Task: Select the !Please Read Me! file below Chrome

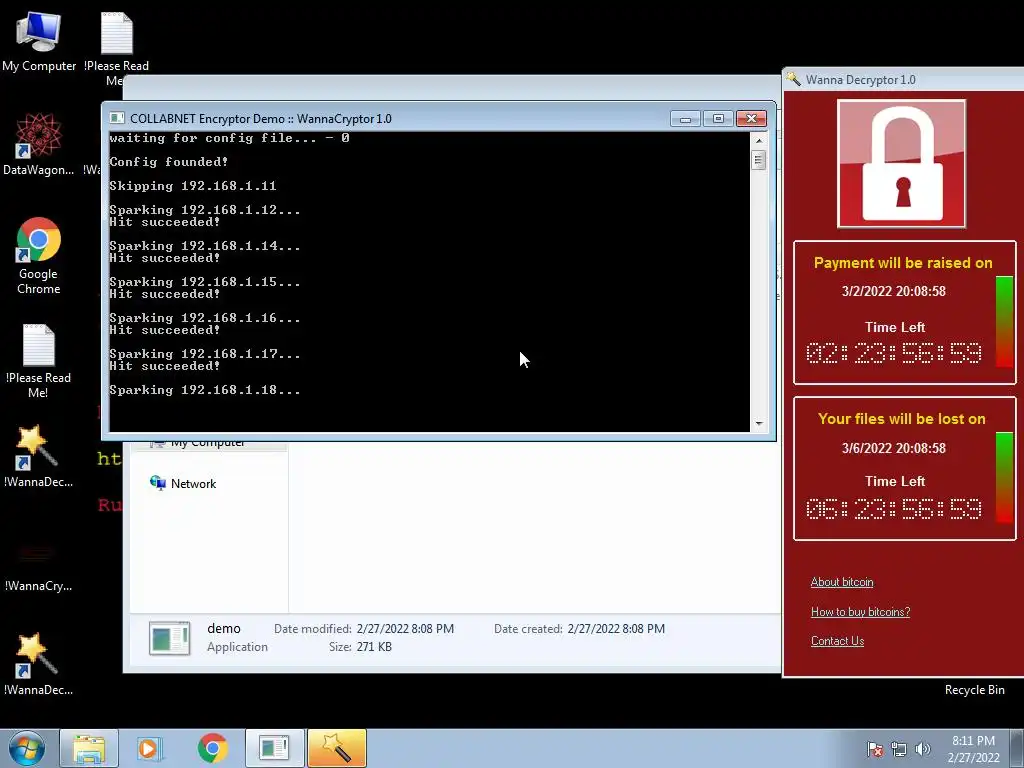Action: pos(39,360)
